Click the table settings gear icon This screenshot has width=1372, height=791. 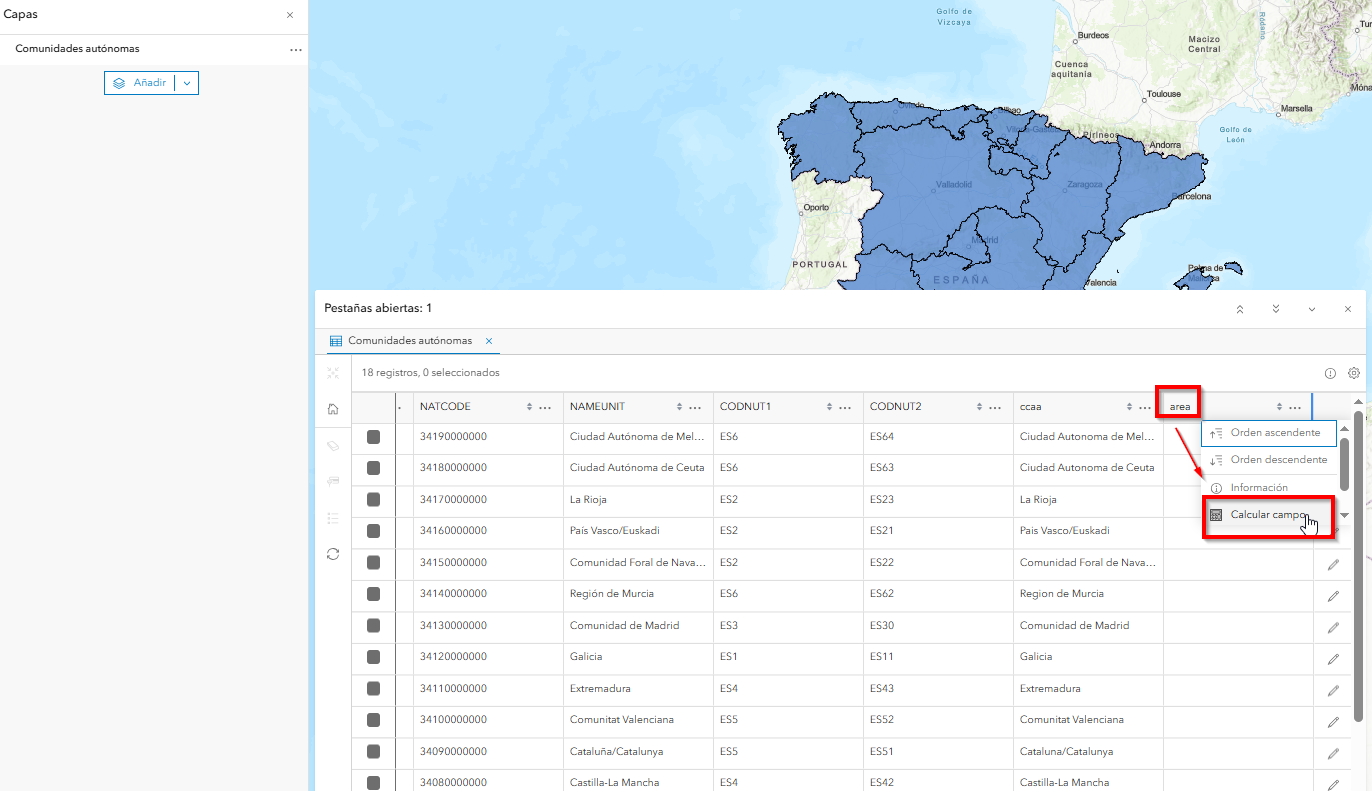coord(1354,373)
